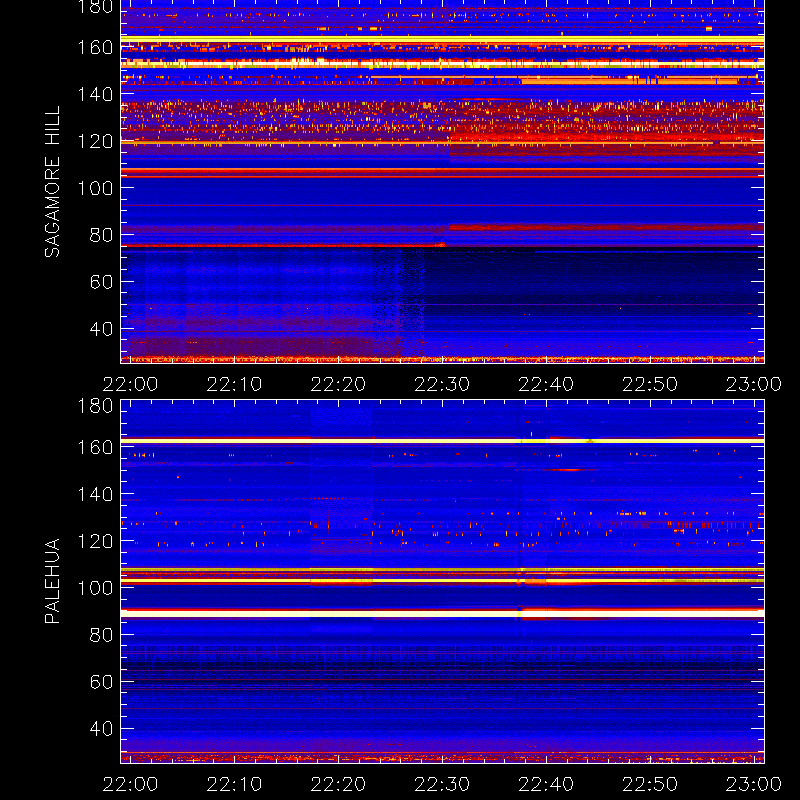Choose the 140 frequency tick on Palehua axis
The image size is (800, 800).
tap(95, 494)
